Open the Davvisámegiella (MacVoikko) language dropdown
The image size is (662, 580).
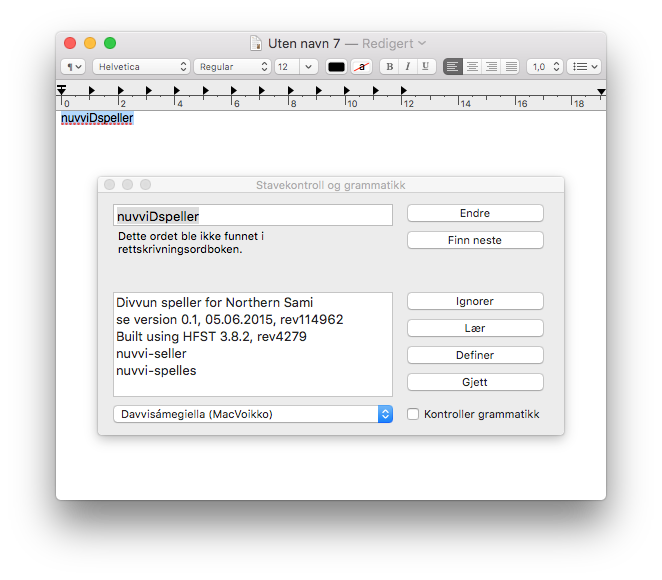[253, 414]
